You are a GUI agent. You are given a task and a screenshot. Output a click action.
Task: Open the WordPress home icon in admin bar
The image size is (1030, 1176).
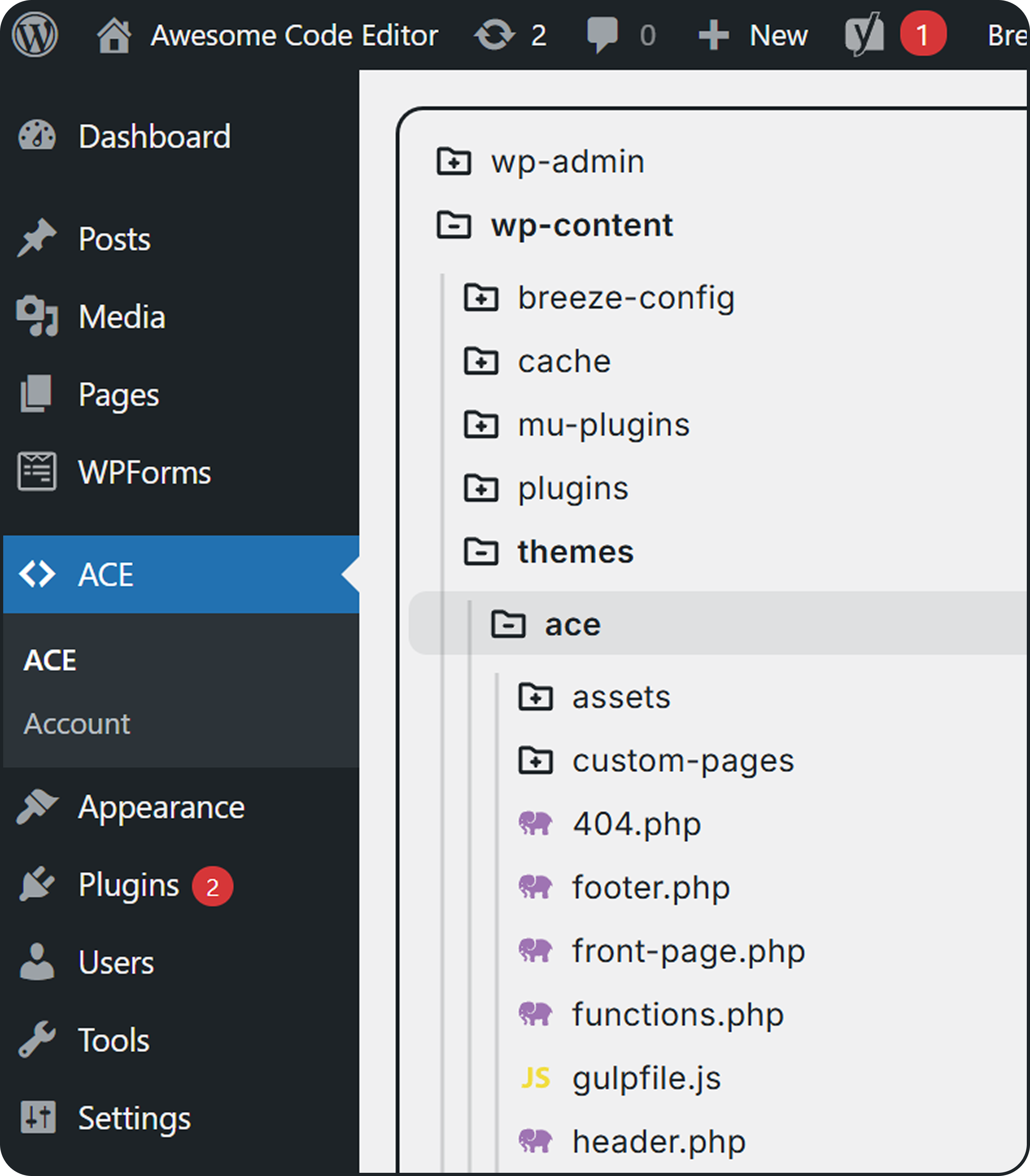click(115, 34)
